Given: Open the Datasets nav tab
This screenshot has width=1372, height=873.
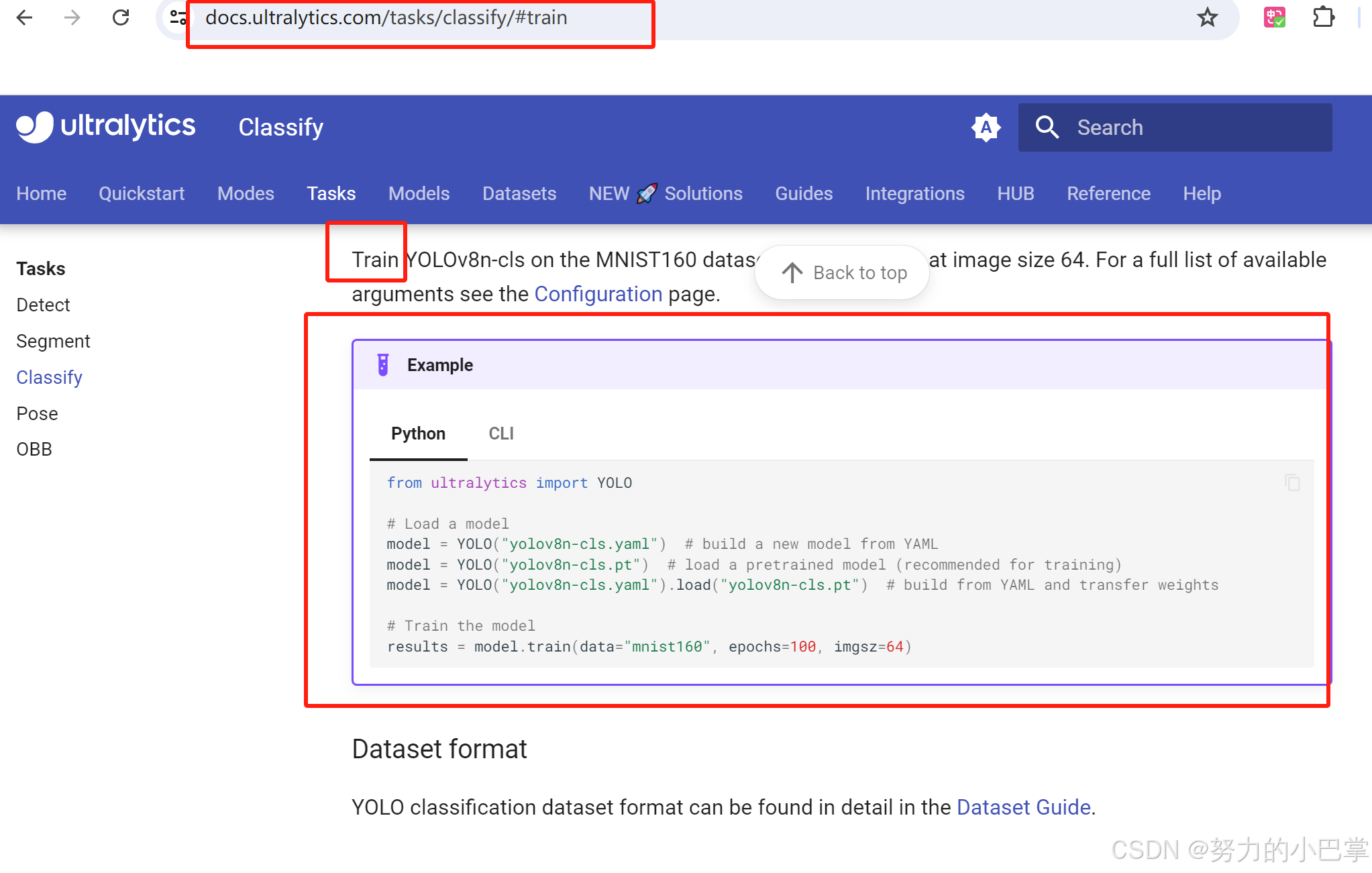Looking at the screenshot, I should pos(519,194).
